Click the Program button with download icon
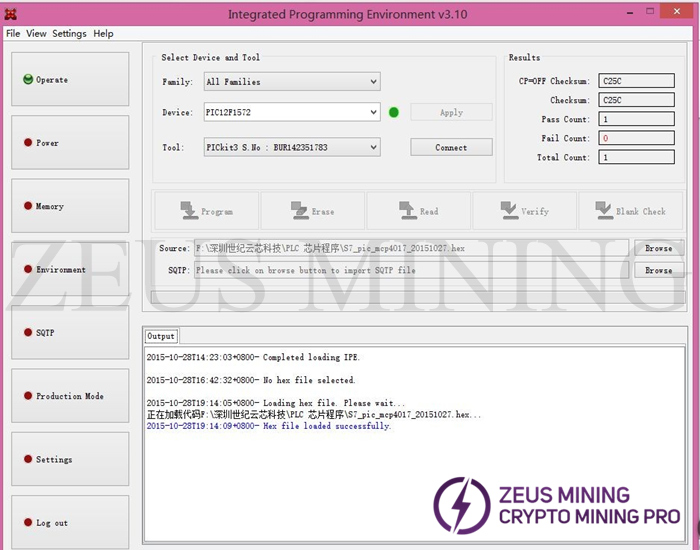This screenshot has height=550, width=700. 206,211
